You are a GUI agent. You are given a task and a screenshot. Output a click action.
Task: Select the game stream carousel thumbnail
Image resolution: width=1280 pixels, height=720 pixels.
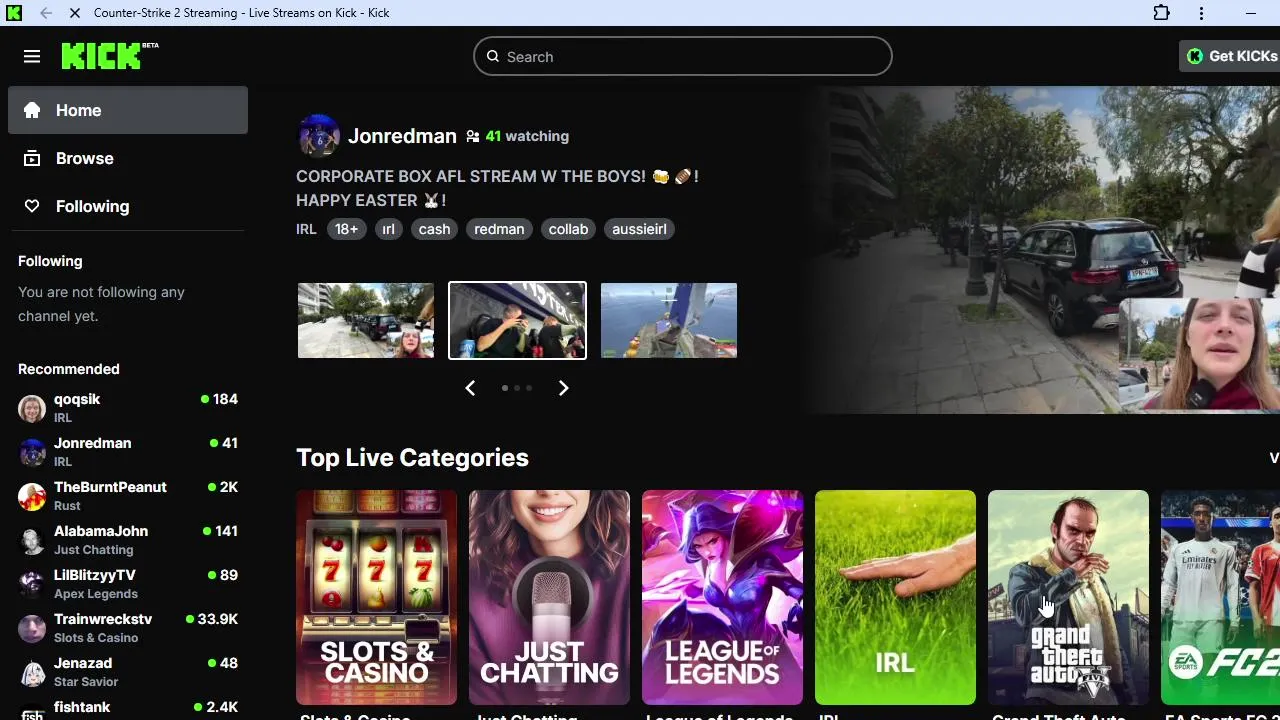669,320
